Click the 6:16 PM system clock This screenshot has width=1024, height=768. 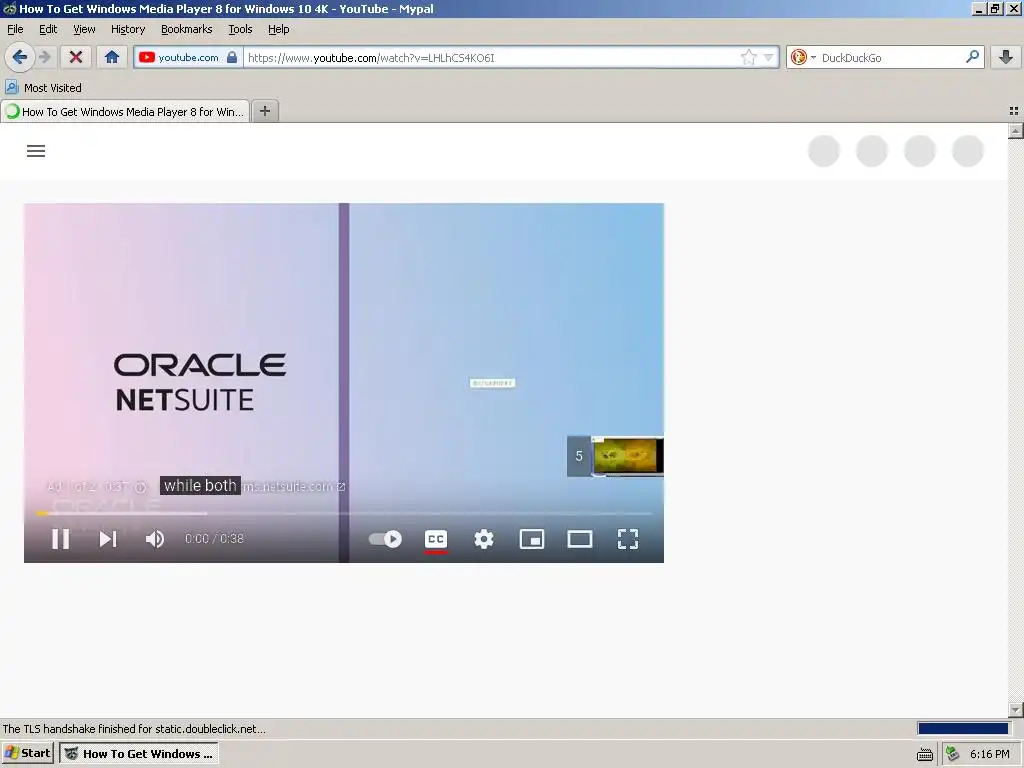989,754
